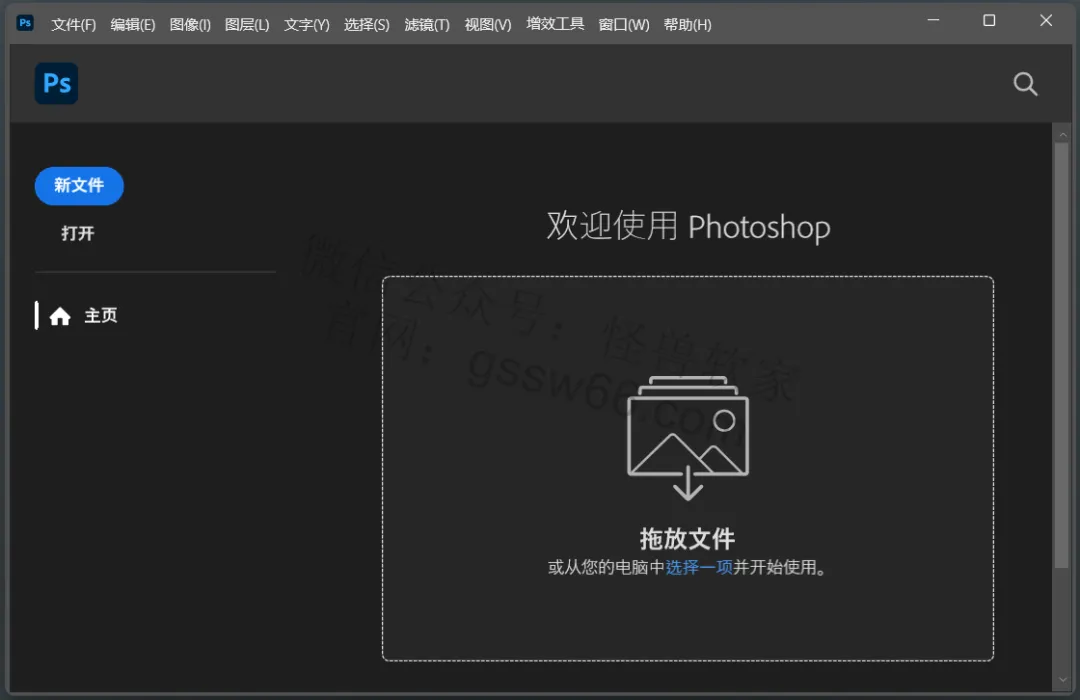Click the Photoshop Ps home logo
The width and height of the screenshot is (1080, 700).
[x=56, y=83]
